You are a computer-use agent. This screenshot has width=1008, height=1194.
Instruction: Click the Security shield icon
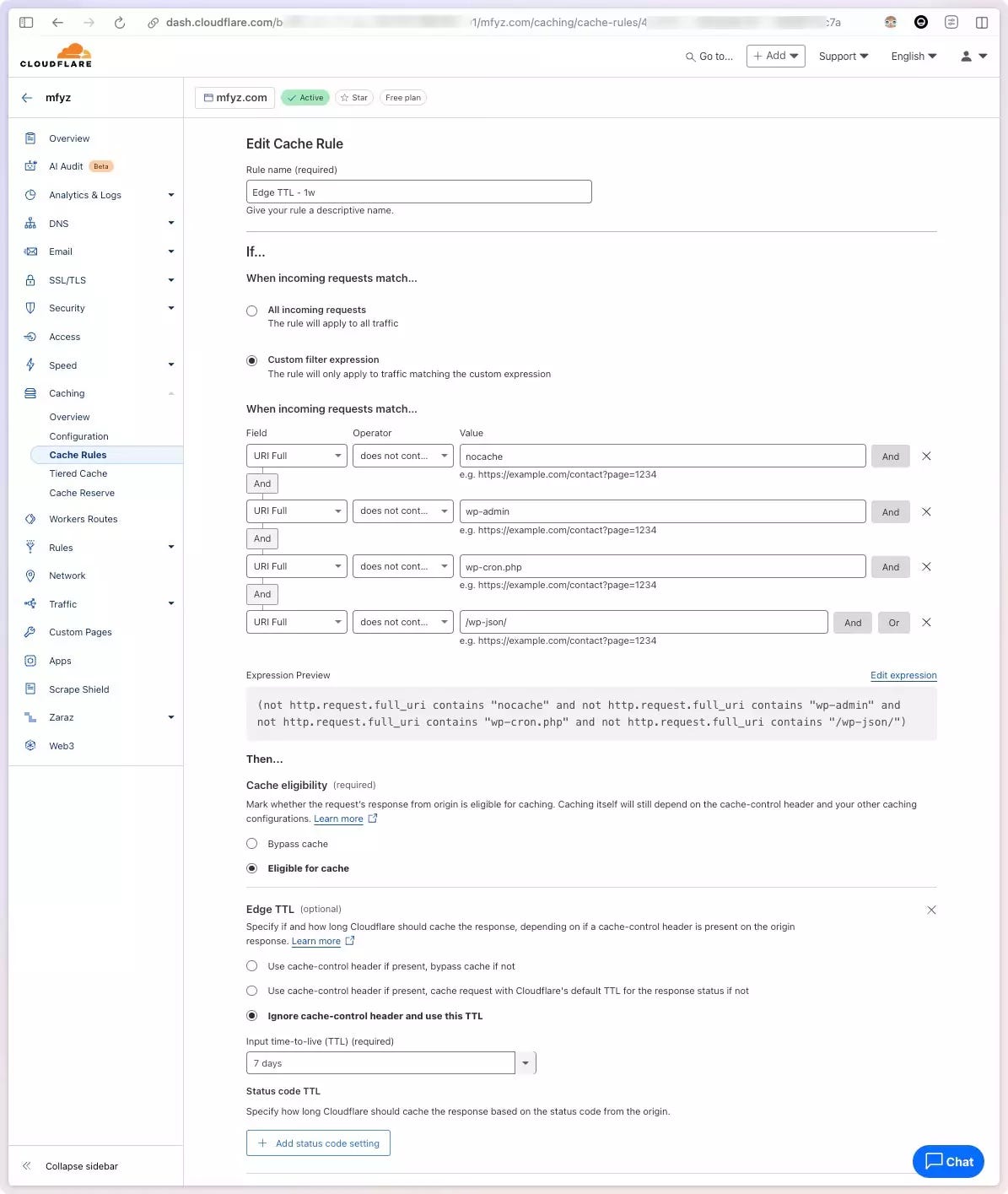coord(29,307)
